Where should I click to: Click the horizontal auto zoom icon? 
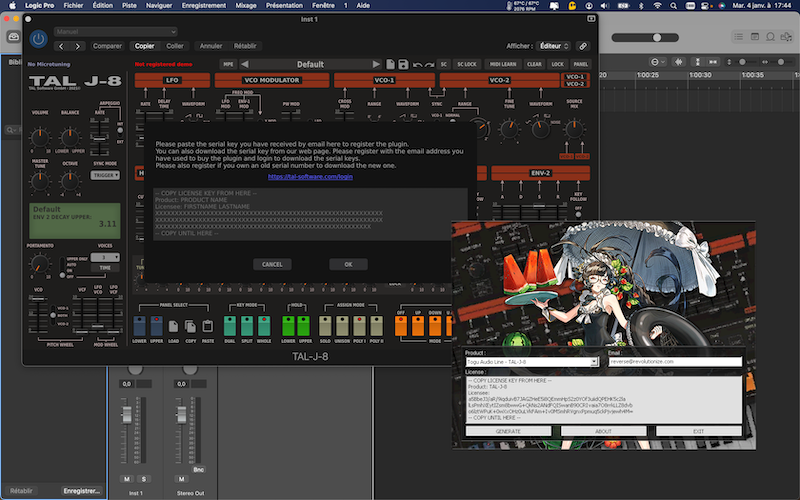coord(713,62)
